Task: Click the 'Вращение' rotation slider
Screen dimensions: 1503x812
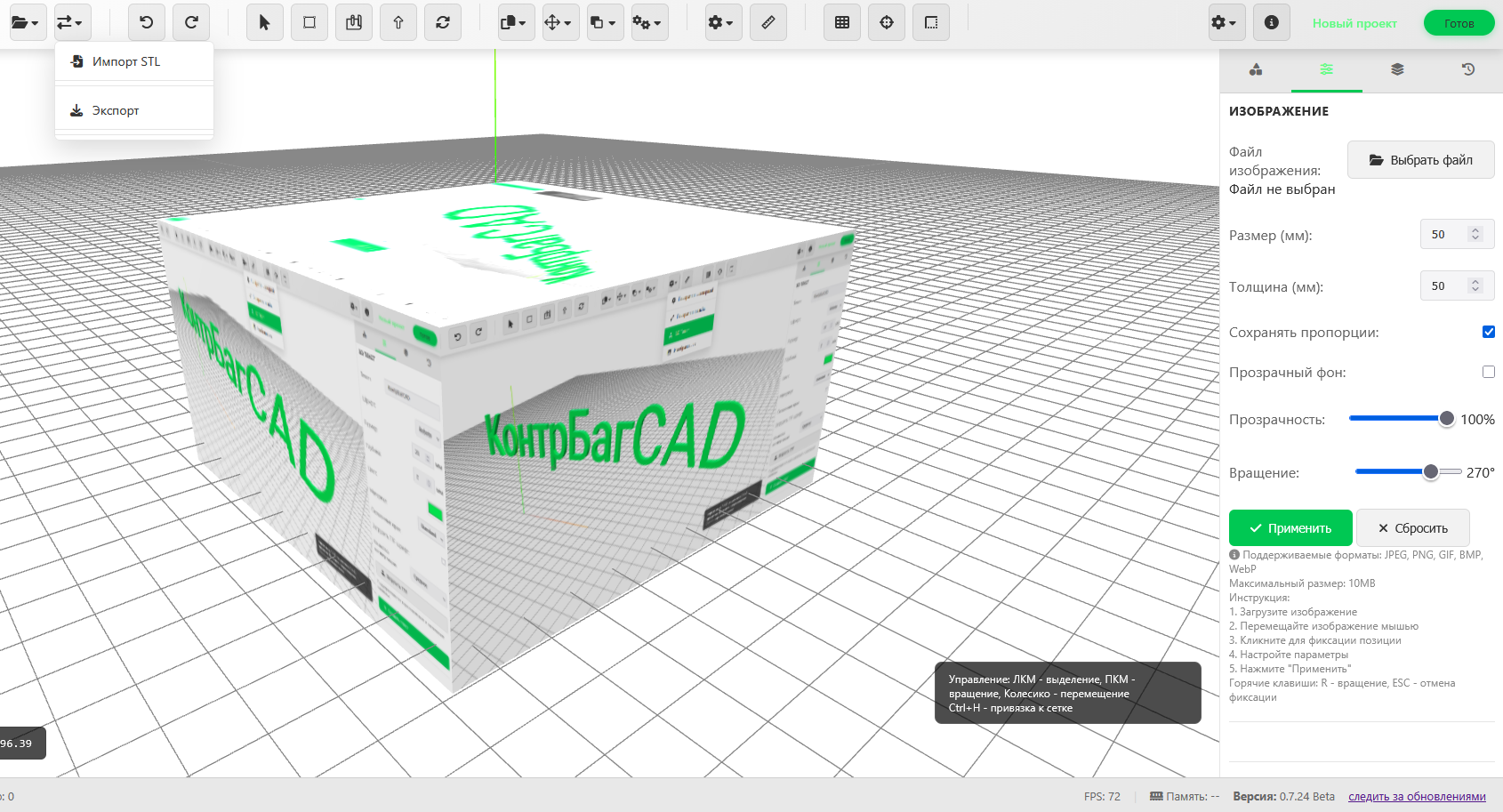Action: [1408, 472]
